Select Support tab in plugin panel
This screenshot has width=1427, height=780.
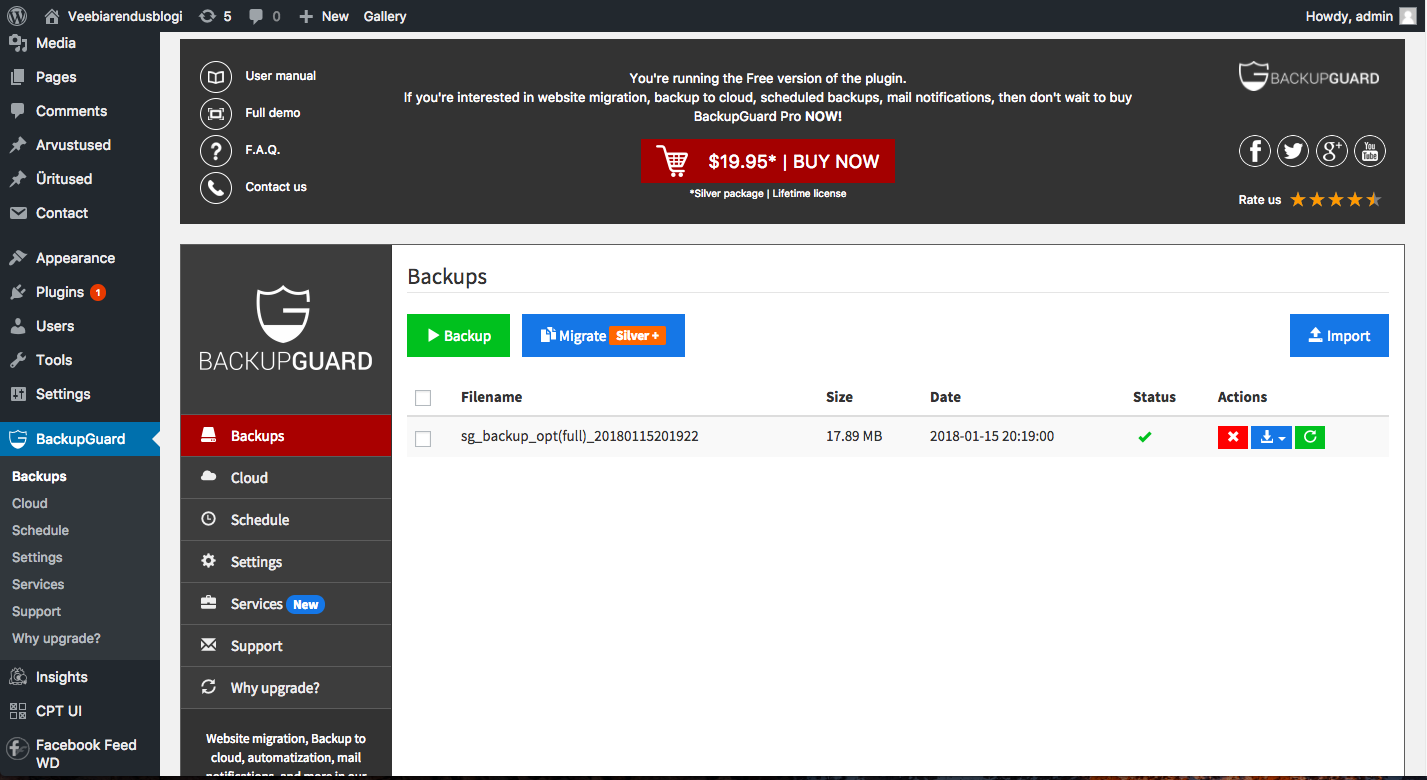[286, 646]
